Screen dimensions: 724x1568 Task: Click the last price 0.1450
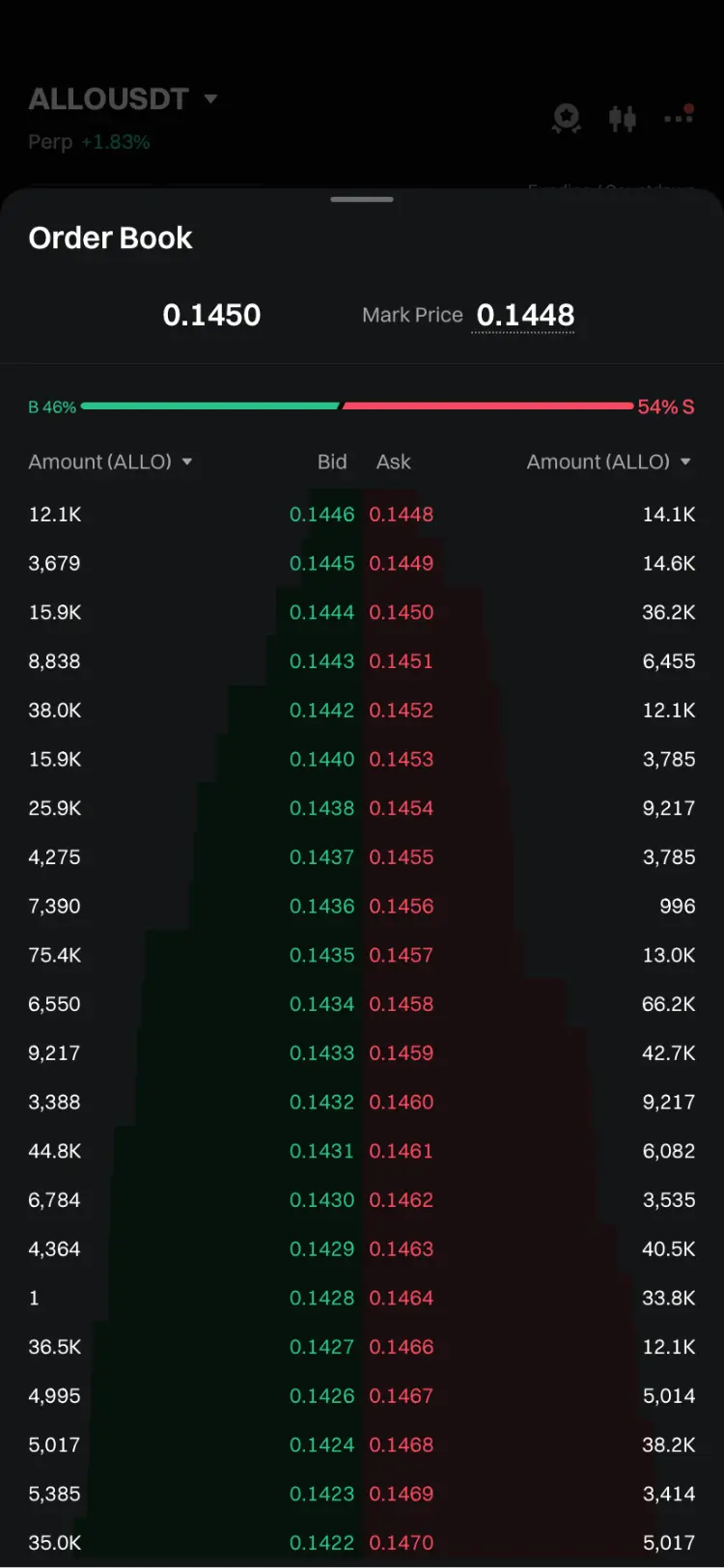point(211,315)
